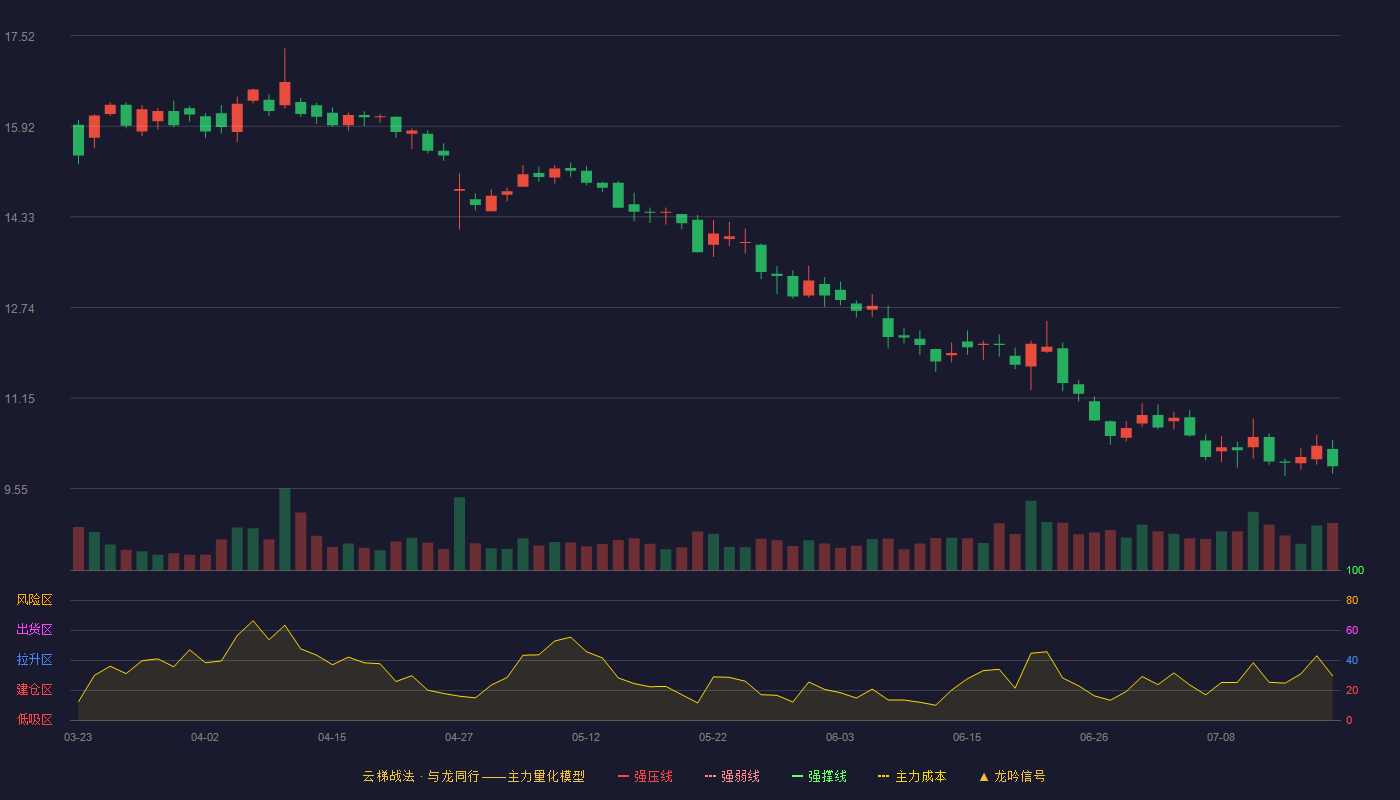Click the dashed pink 强弱线 legend icon

tap(710, 776)
